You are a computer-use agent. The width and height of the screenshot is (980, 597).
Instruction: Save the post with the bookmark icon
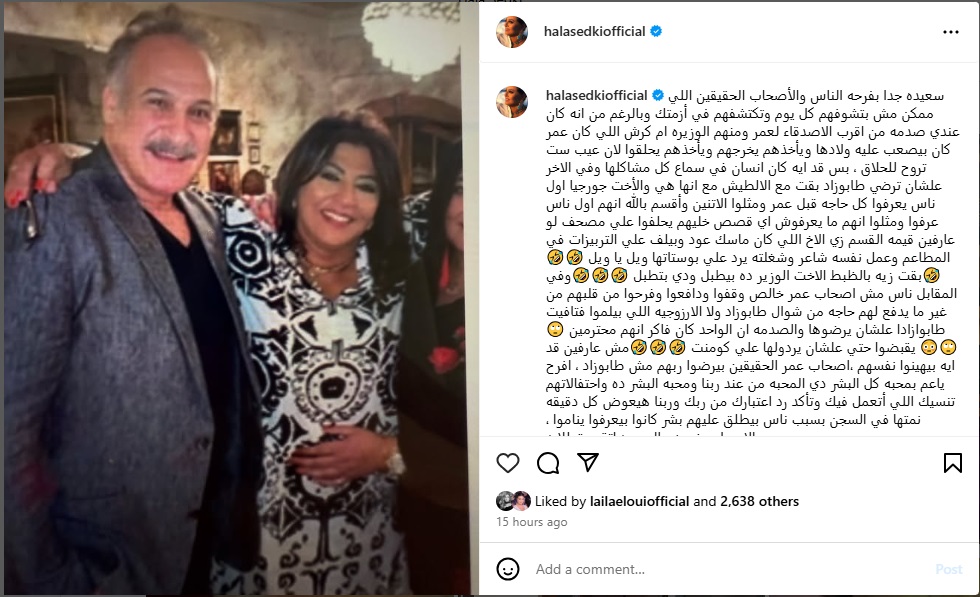pos(952,463)
